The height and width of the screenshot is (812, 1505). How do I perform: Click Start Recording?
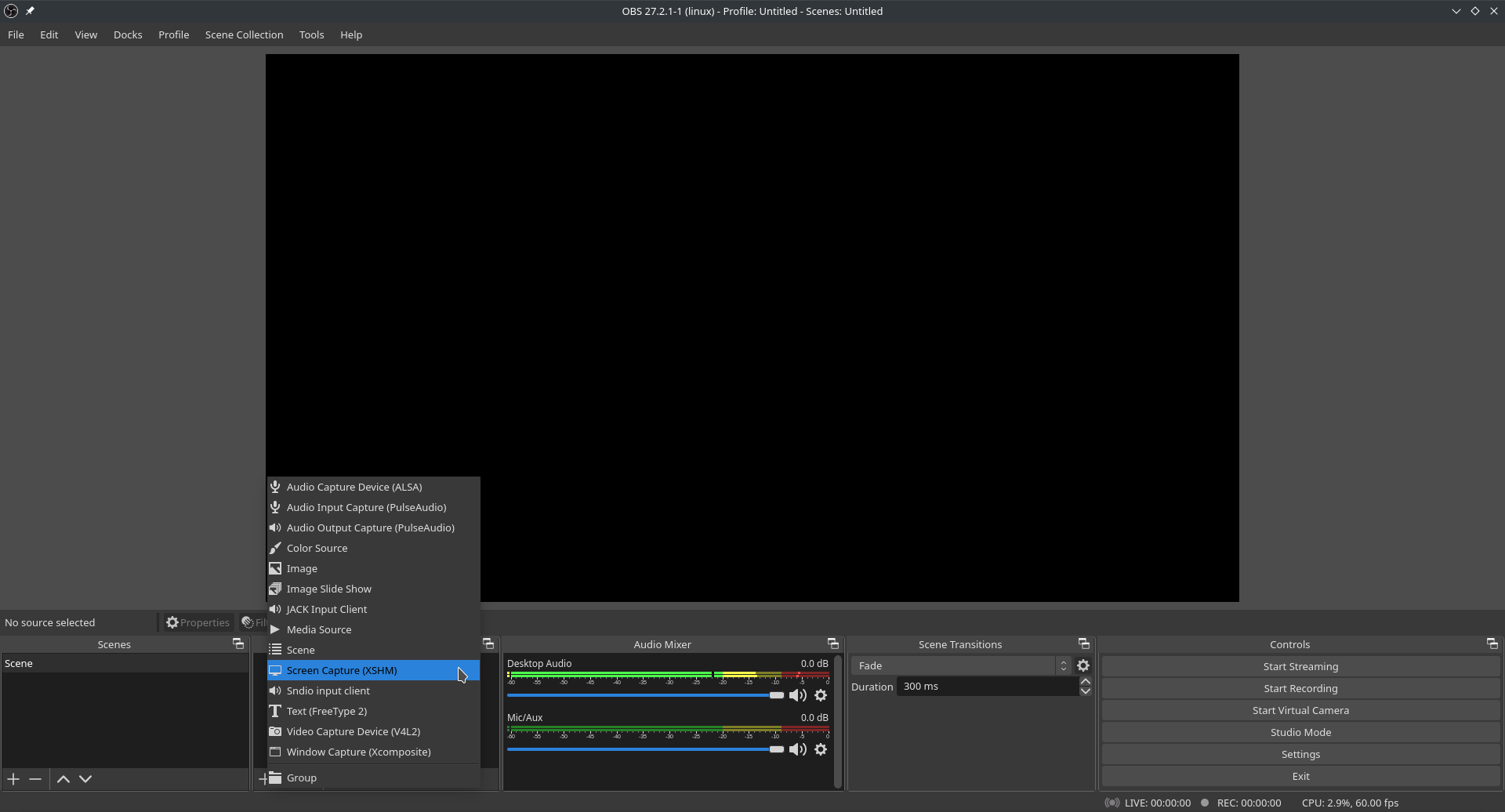pyautogui.click(x=1300, y=688)
